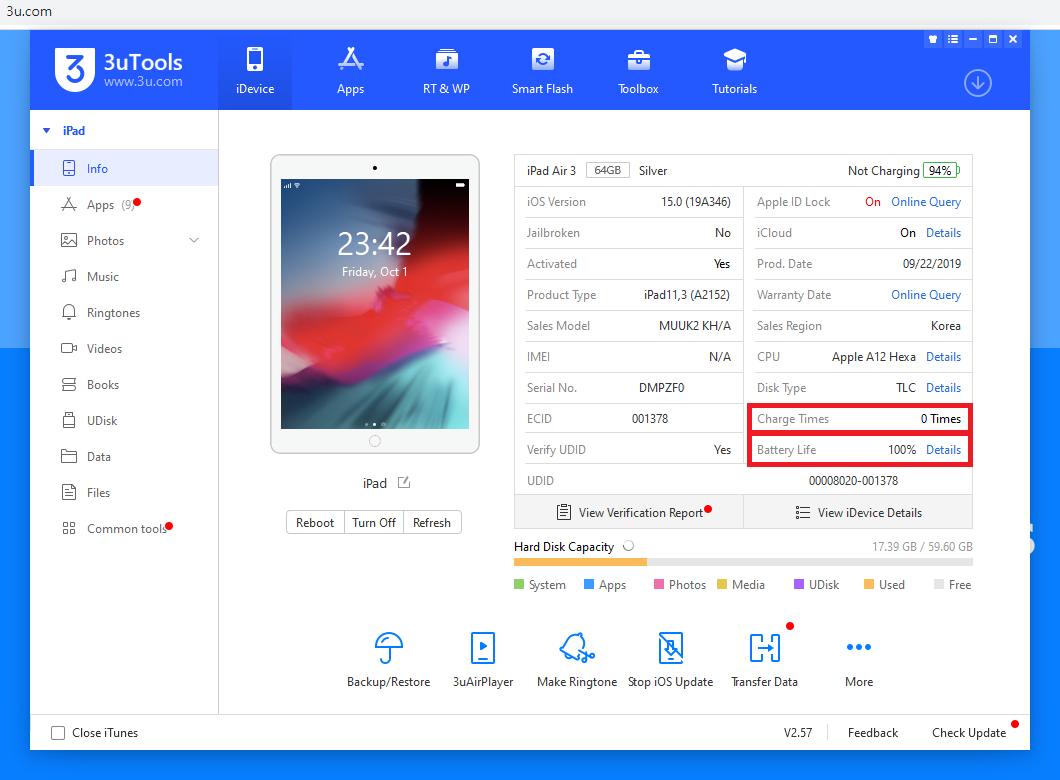Open the iDevice tab
This screenshot has height=780, width=1060.
(x=255, y=70)
